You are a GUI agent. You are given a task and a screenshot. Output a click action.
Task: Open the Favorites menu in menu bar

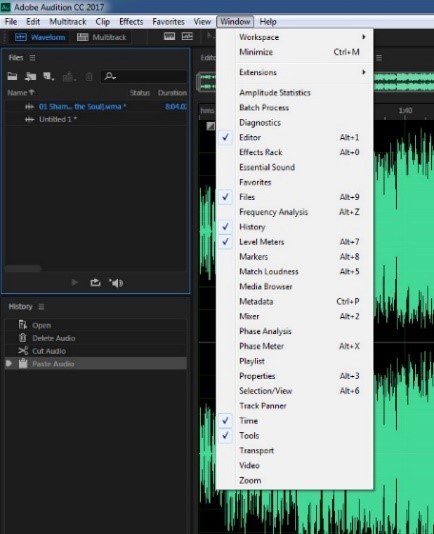coord(168,22)
